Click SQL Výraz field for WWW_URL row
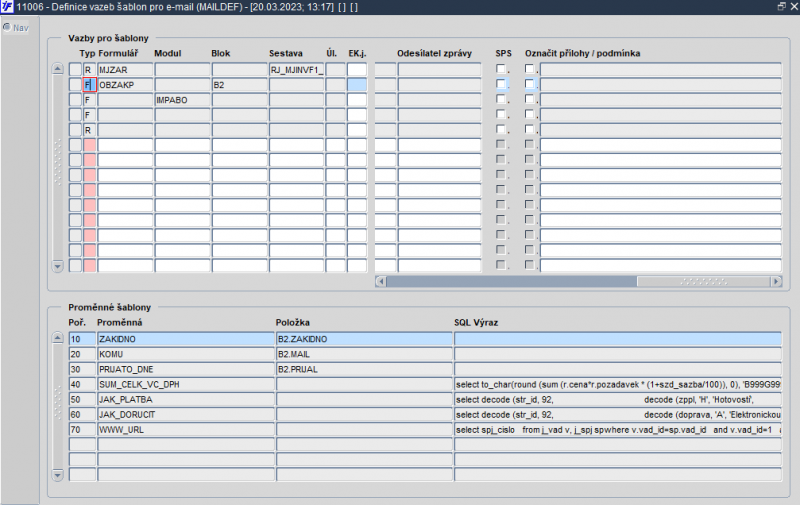Image resolution: width=800 pixels, height=505 pixels. click(617, 429)
